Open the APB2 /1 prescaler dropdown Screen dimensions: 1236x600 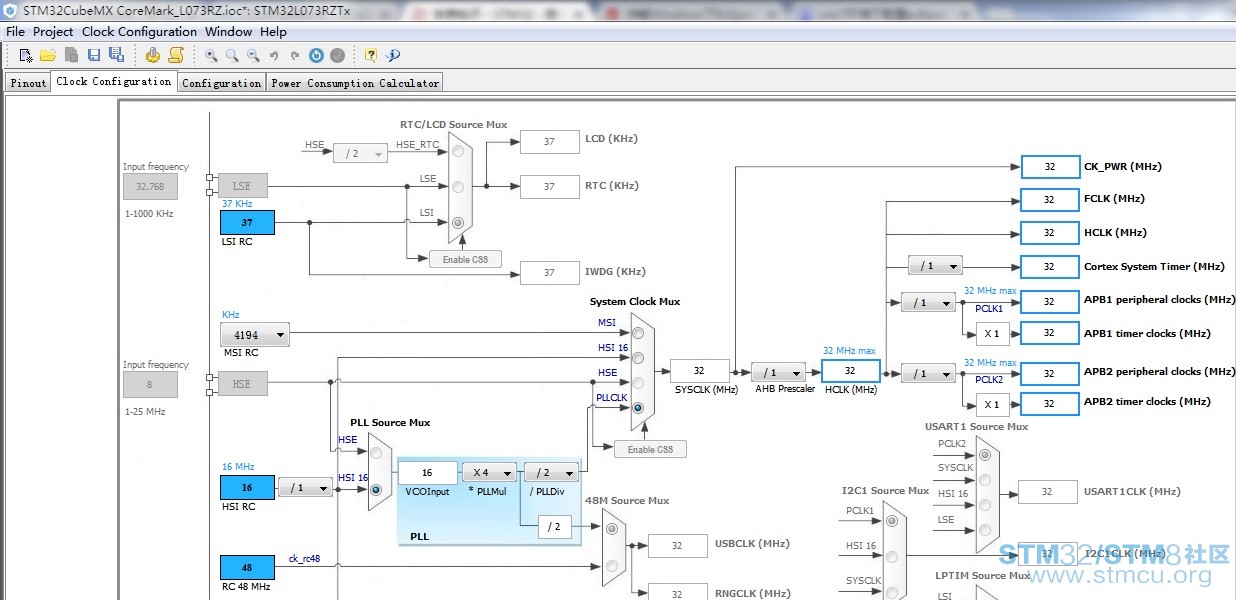click(x=928, y=374)
